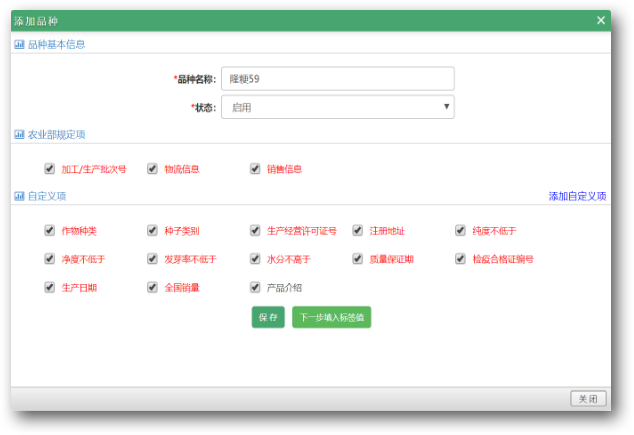The image size is (634, 435).
Task: Toggle the 质量保证期 checkbox
Action: point(357,259)
